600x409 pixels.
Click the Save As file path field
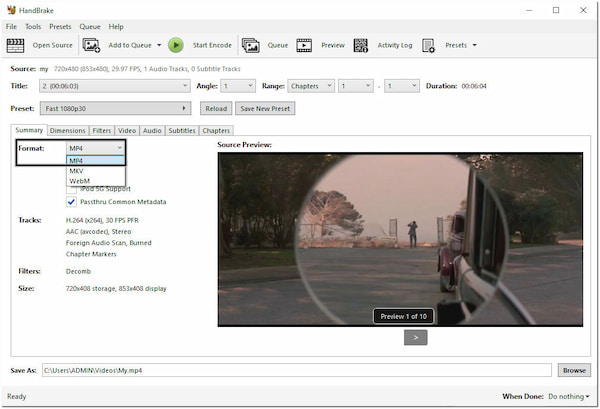(x=297, y=370)
